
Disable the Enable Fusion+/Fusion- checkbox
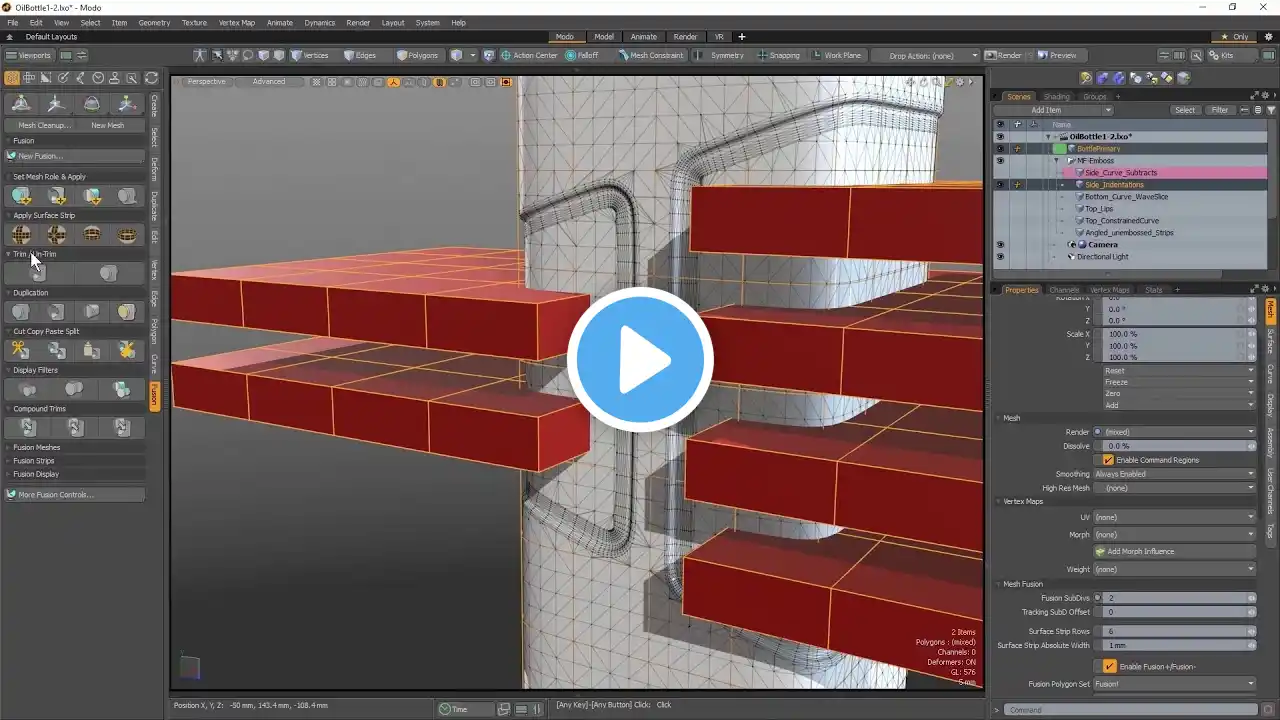pos(1109,666)
